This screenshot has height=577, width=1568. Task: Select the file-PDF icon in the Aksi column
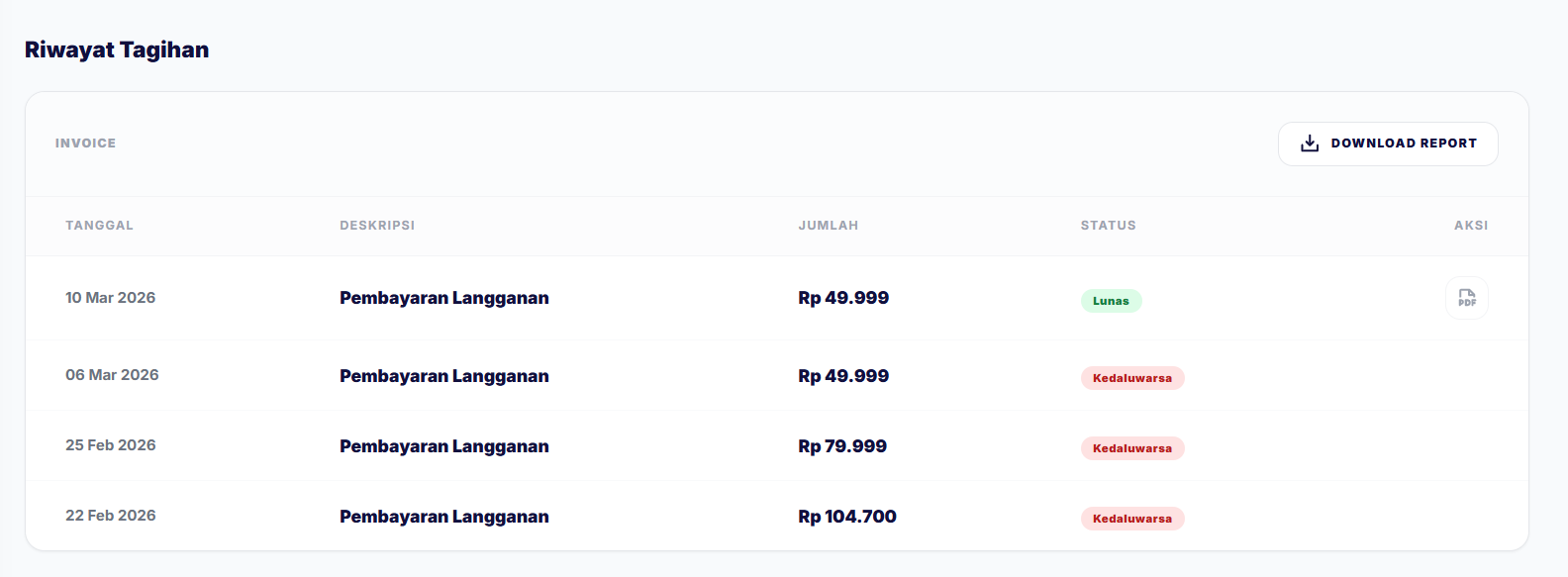[1466, 298]
